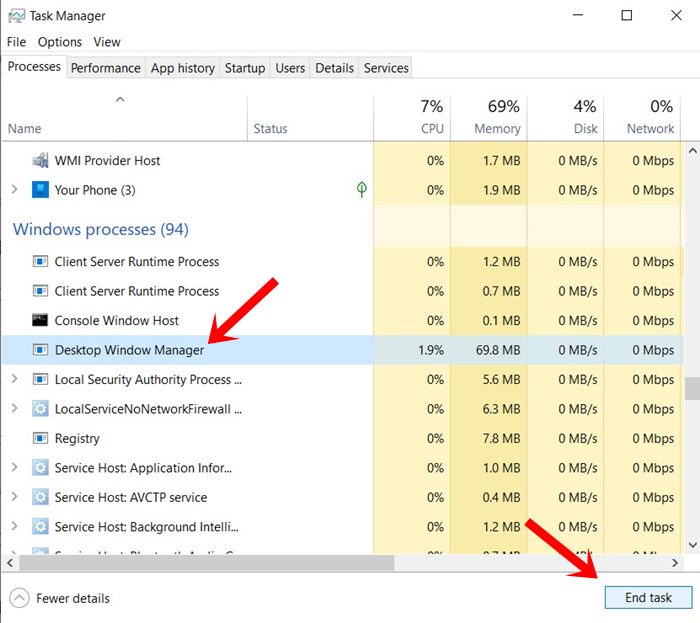This screenshot has width=700, height=623.
Task: Switch to the Performance tab
Action: tap(106, 68)
